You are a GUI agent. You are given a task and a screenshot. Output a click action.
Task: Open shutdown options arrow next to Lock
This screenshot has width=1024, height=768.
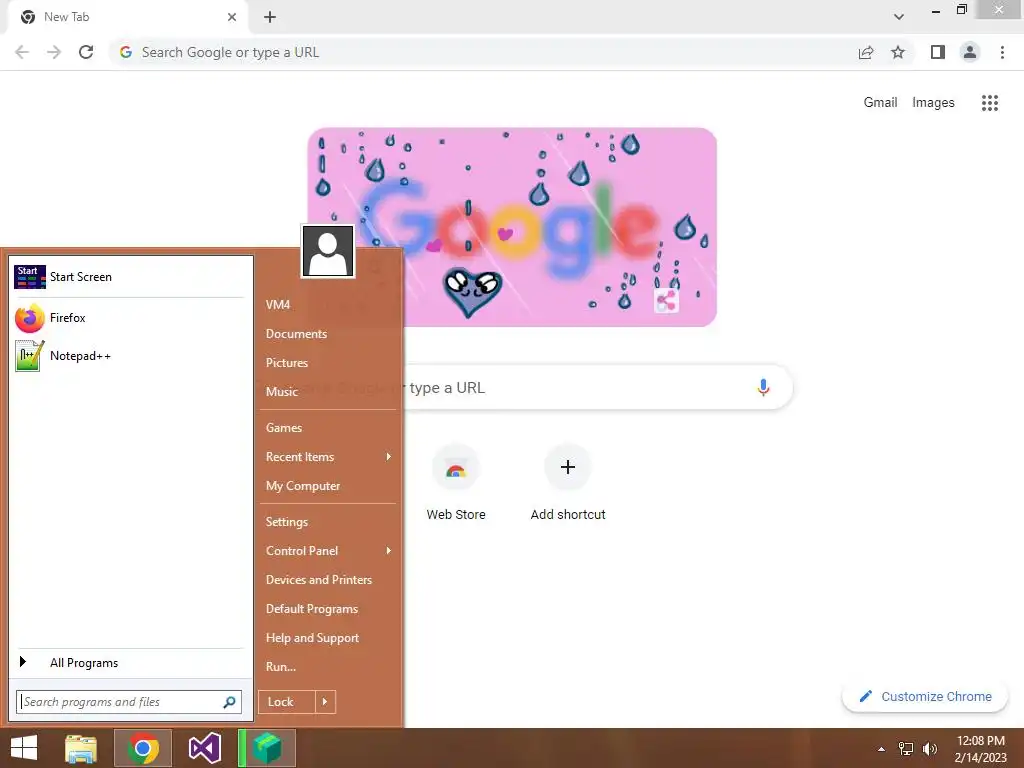coord(325,702)
